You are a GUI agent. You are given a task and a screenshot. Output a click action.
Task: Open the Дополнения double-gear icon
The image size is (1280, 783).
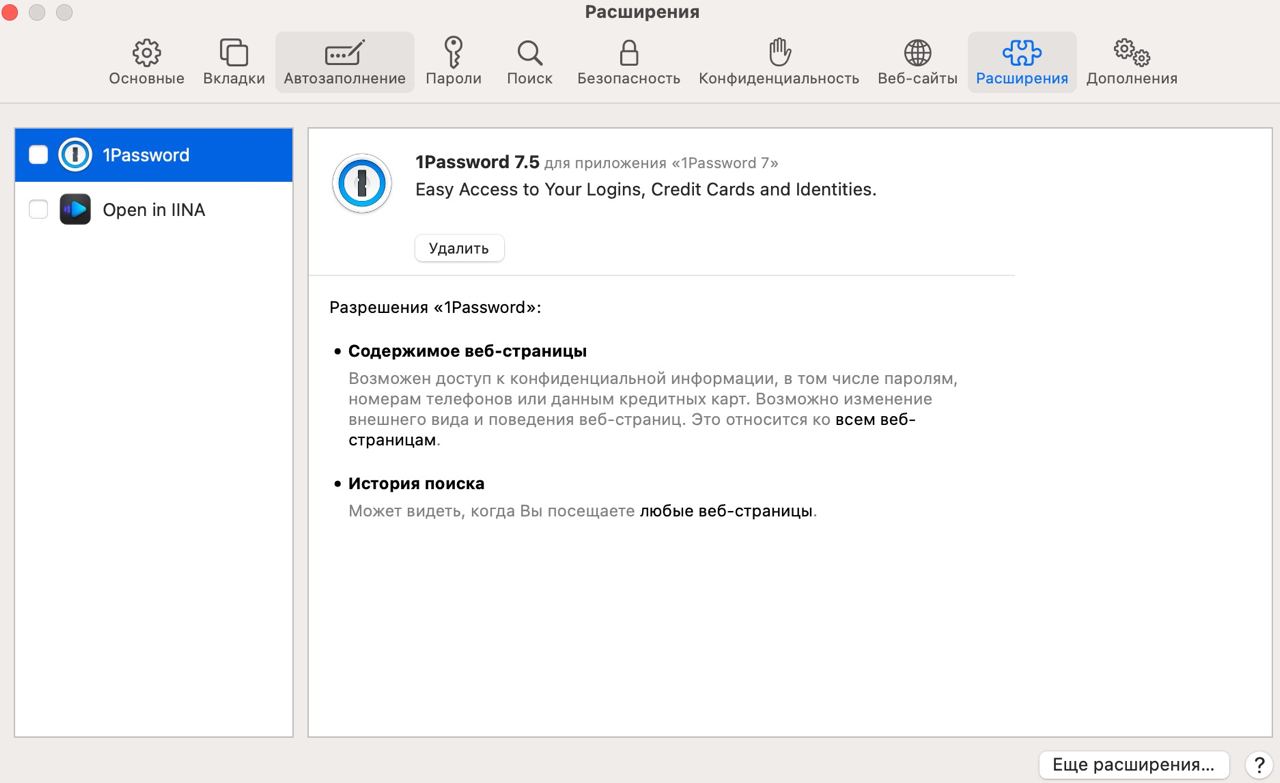[x=1132, y=52]
